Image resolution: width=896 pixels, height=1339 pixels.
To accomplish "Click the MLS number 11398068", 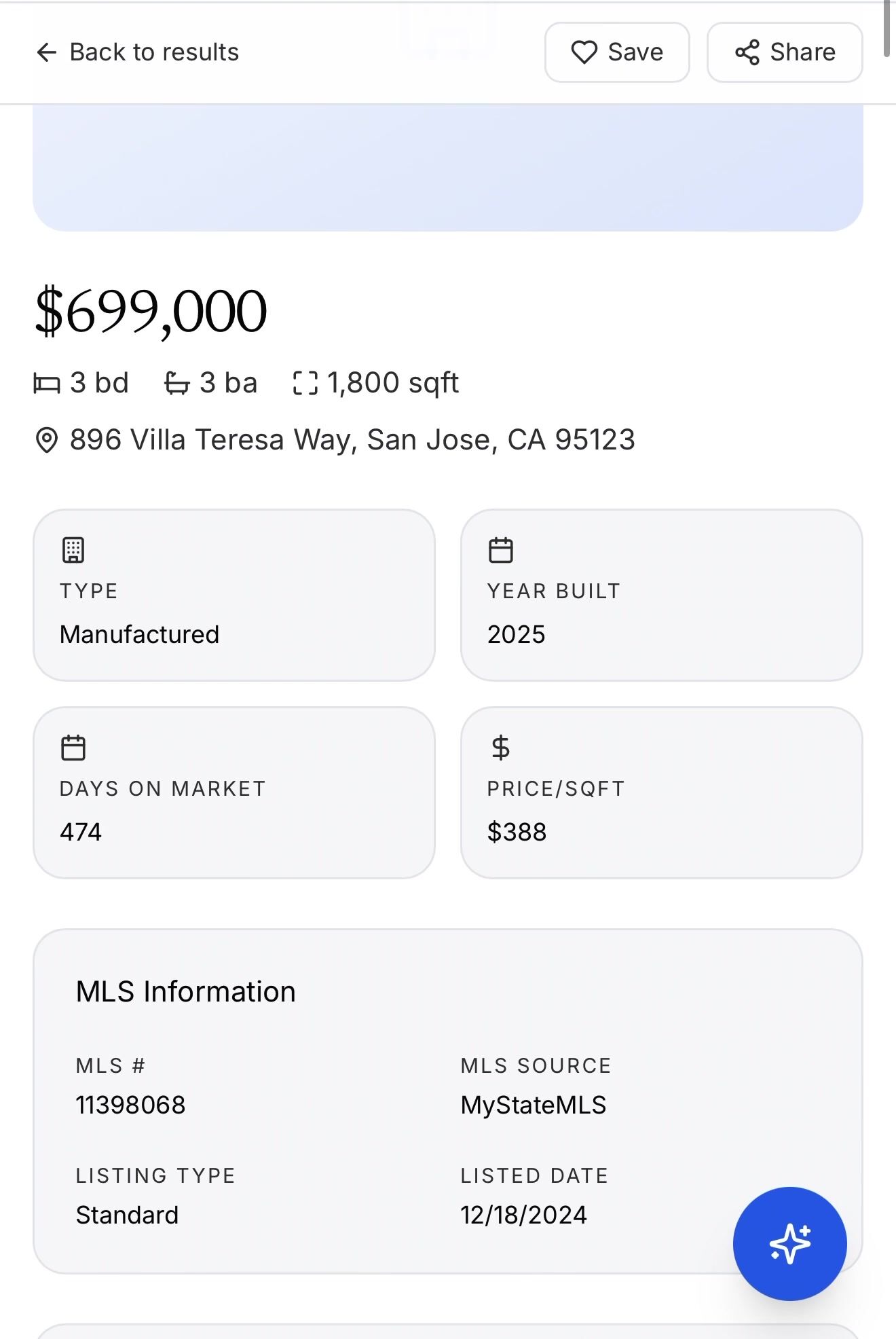I will [x=130, y=1105].
